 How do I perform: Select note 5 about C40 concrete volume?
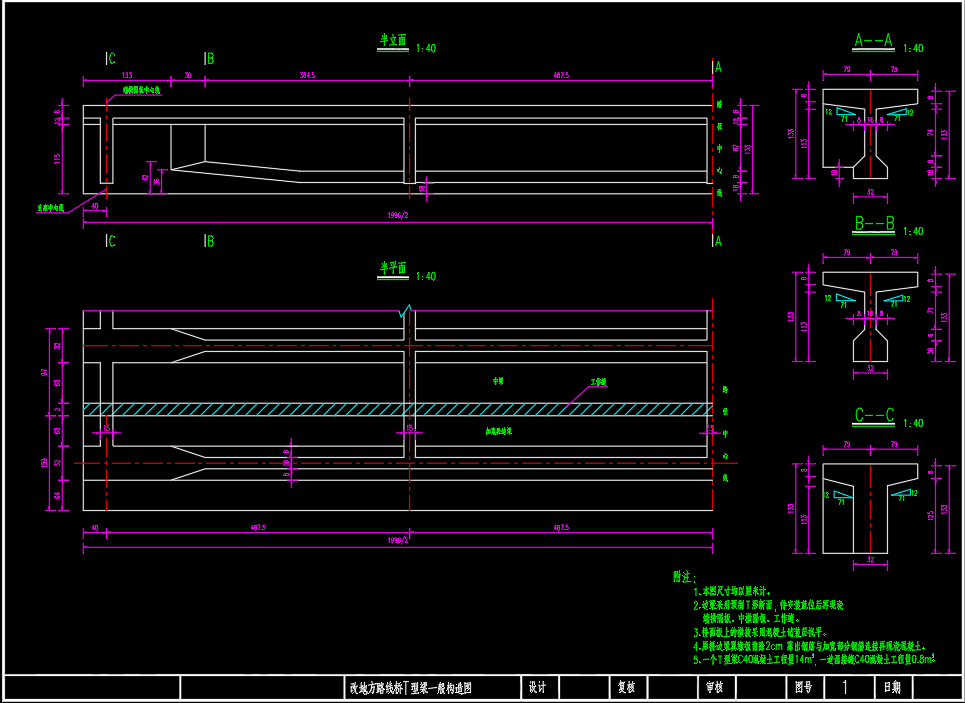point(815,660)
